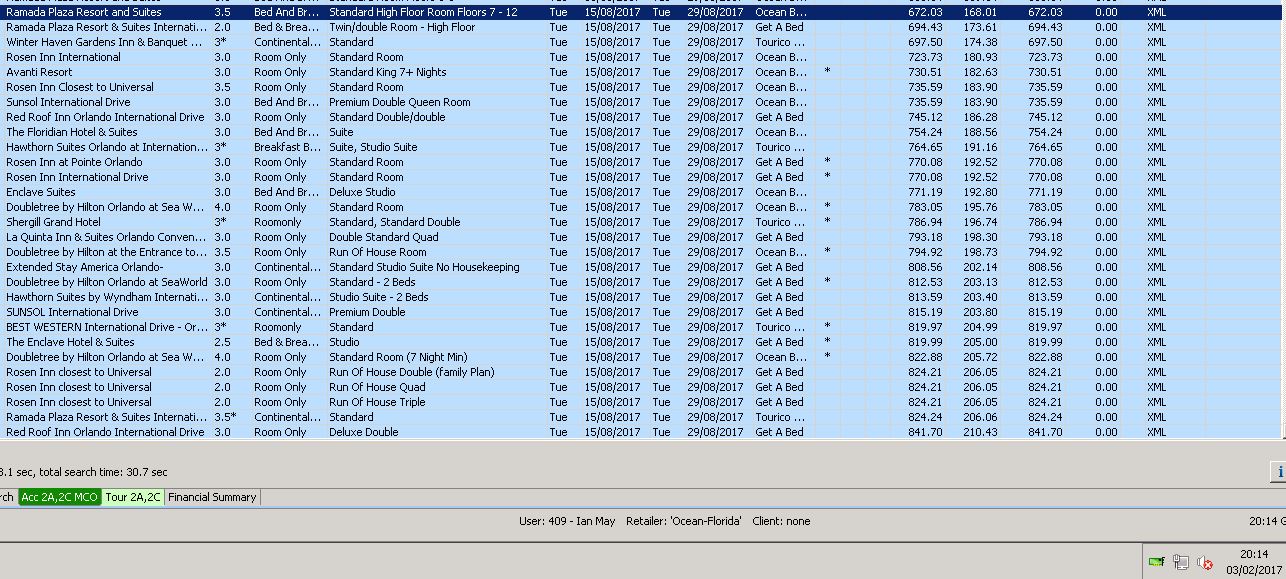Click price value 754.24 in first price column

[x=925, y=132]
